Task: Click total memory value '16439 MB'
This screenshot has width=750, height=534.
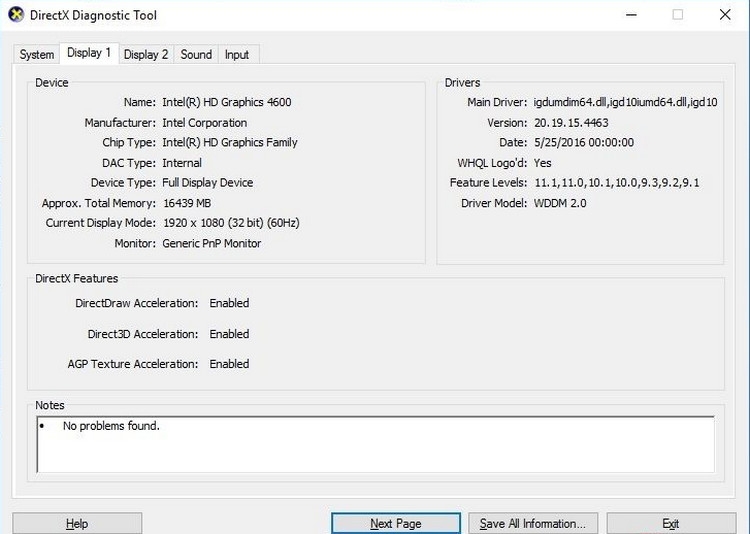Action: (187, 203)
